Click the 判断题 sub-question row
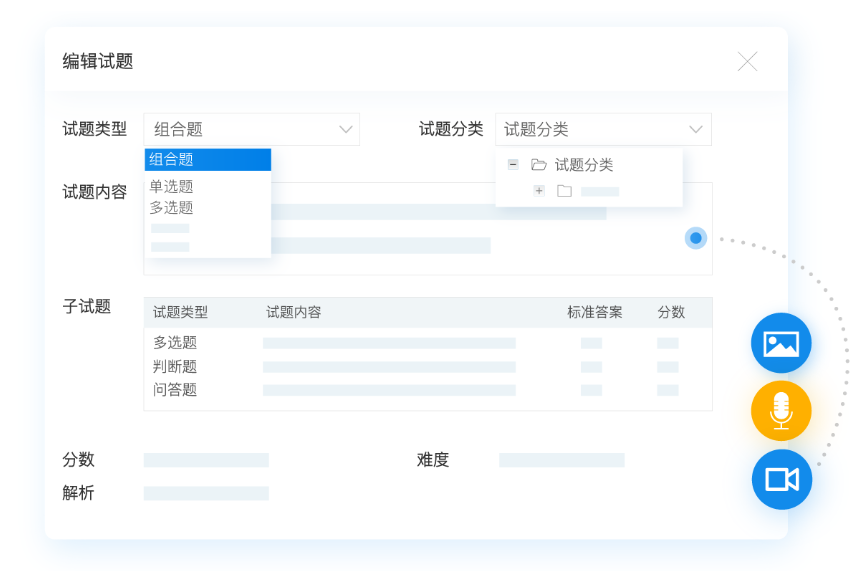The width and height of the screenshot is (865, 571). pyautogui.click(x=176, y=366)
